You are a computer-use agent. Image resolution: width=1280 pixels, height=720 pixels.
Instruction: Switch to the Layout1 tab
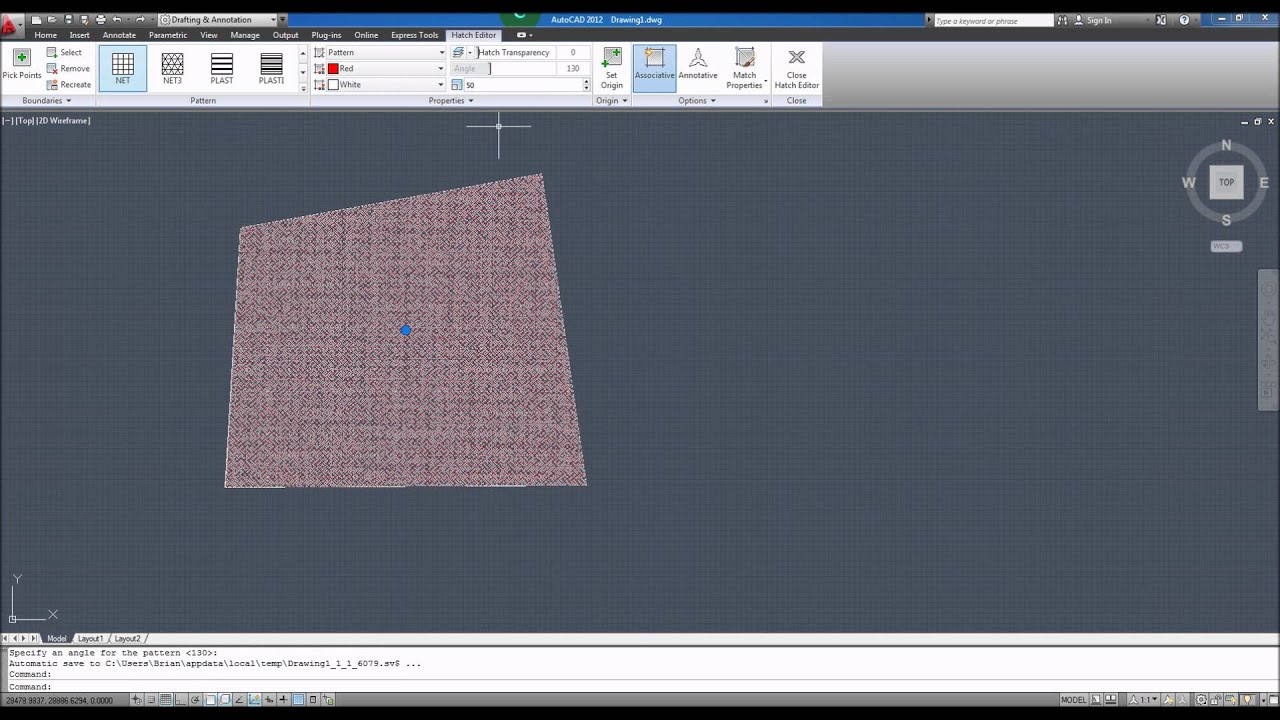tap(90, 638)
